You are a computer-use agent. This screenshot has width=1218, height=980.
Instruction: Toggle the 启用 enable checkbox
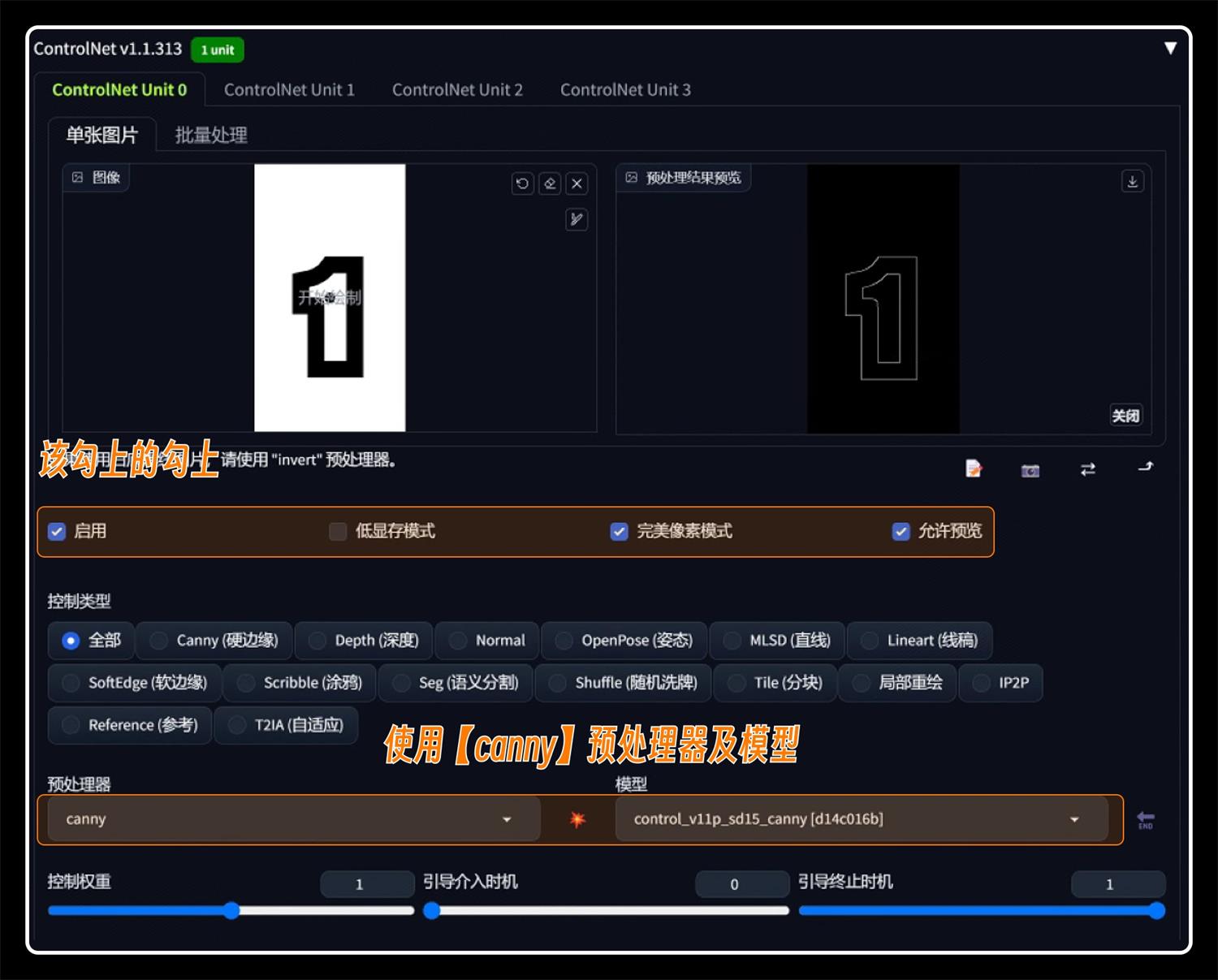pyautogui.click(x=57, y=532)
